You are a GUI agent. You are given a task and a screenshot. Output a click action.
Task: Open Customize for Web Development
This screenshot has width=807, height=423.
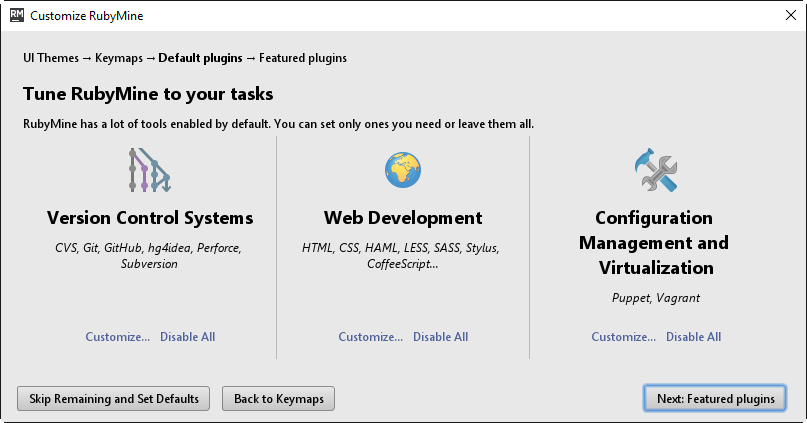[x=370, y=337]
